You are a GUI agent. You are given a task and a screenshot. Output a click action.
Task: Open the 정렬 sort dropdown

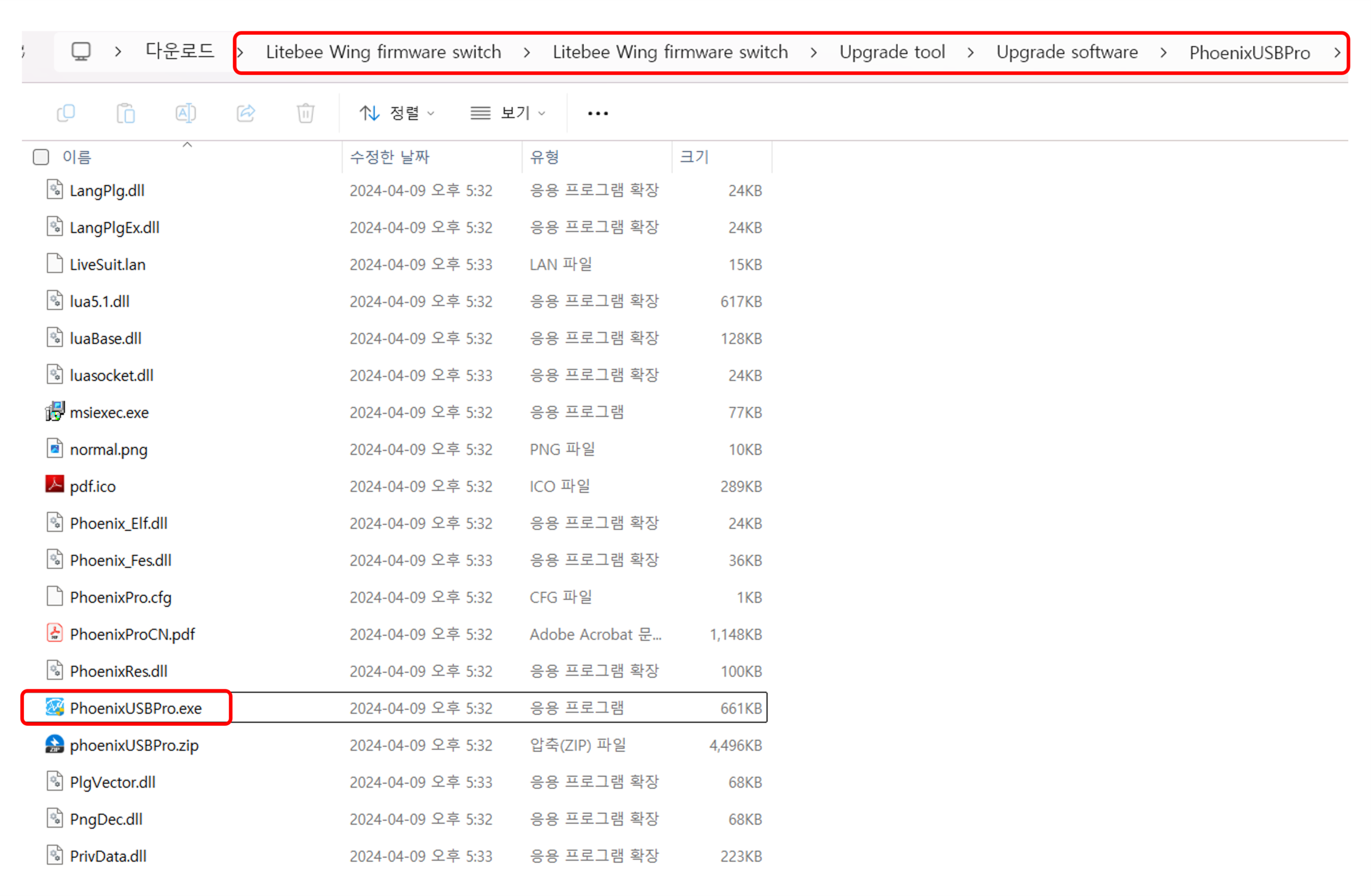pos(396,113)
